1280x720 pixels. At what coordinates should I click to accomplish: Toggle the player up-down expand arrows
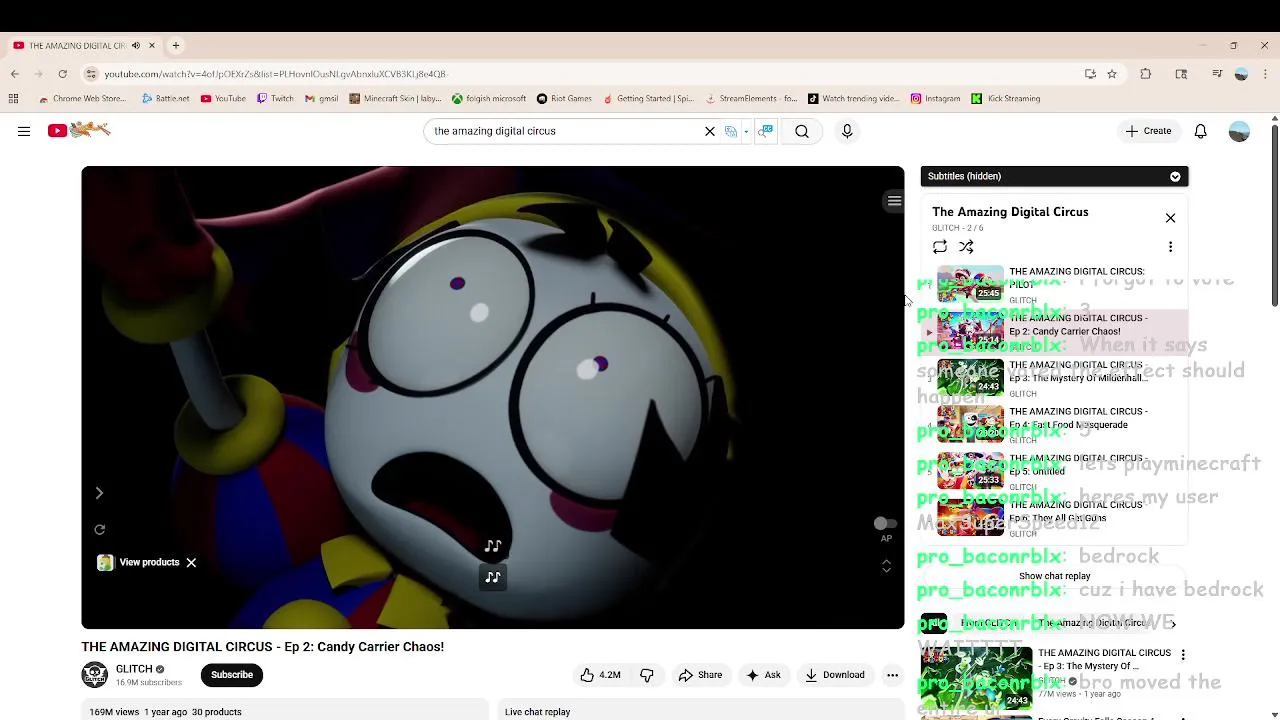886,566
